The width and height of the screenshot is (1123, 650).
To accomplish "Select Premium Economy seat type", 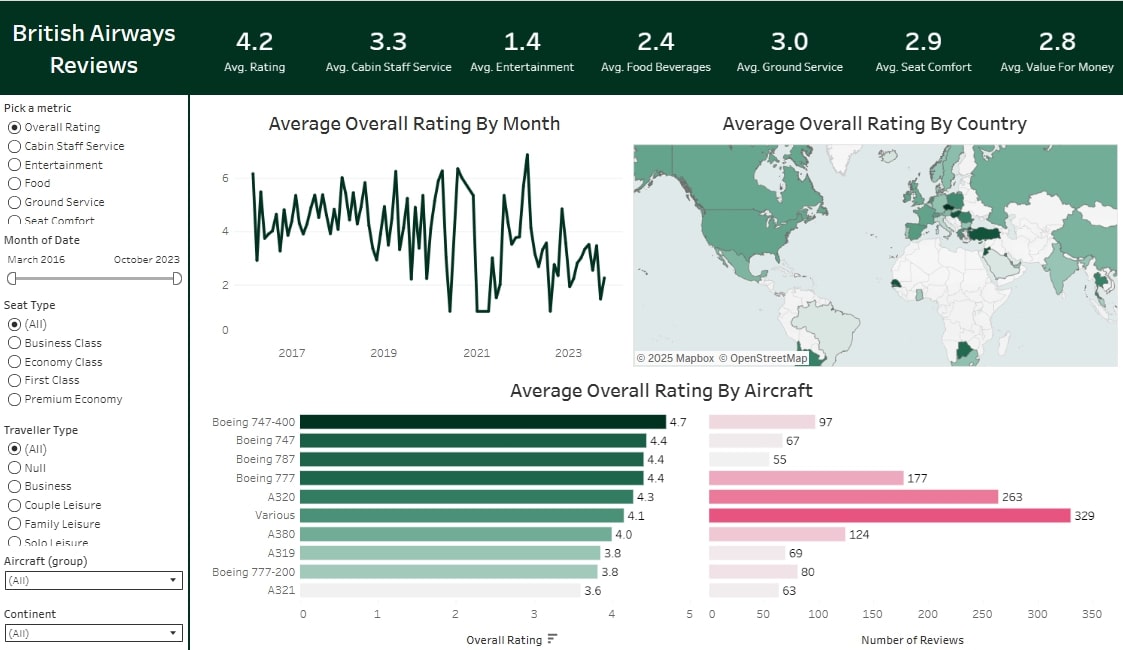I will pos(14,399).
